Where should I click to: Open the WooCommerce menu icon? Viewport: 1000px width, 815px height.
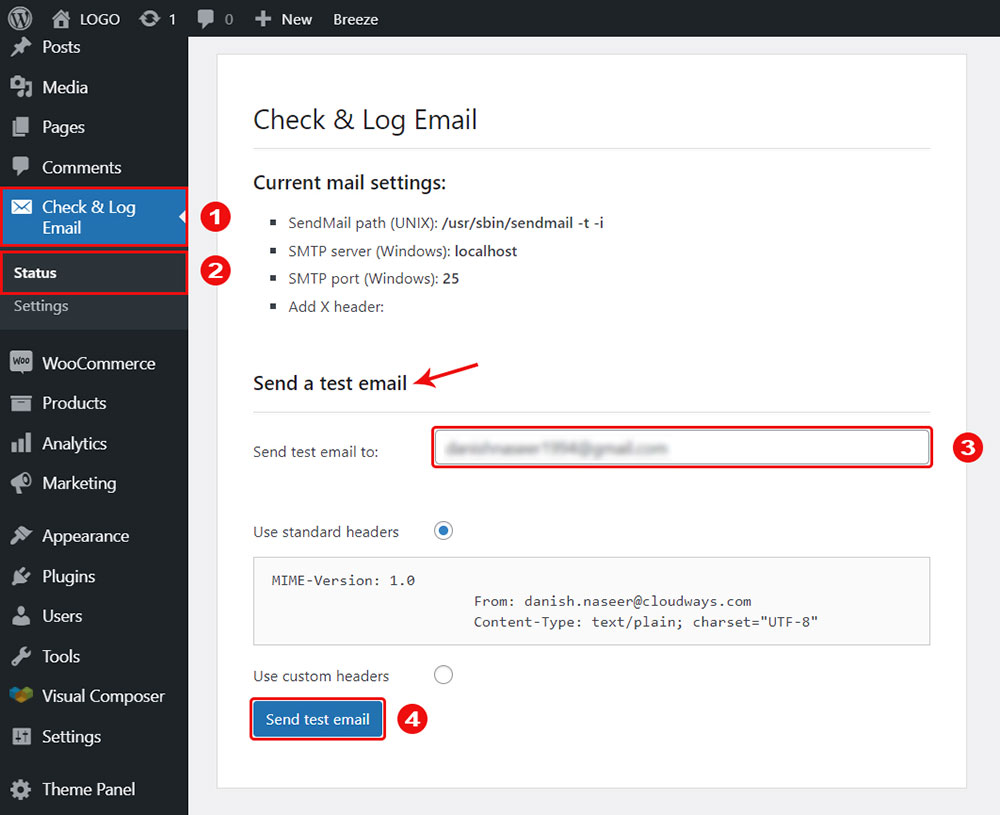[21, 362]
